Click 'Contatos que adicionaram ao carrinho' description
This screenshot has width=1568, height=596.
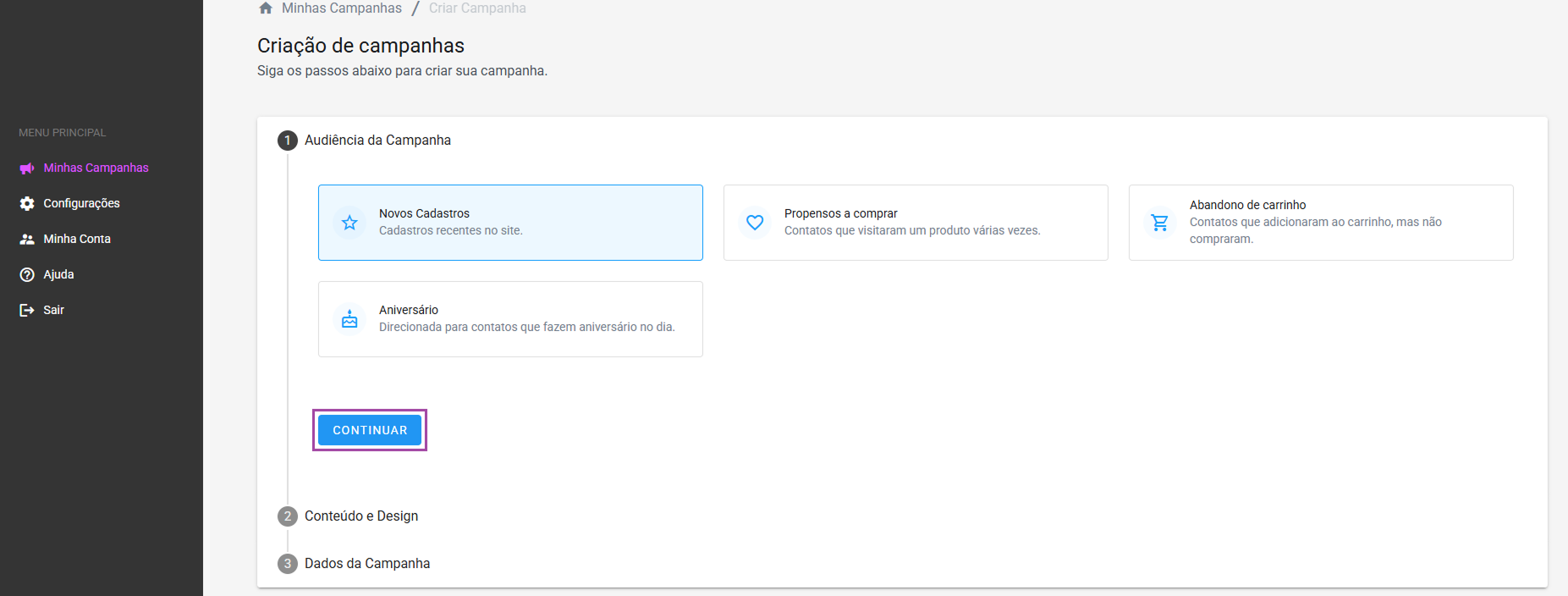(x=1316, y=230)
